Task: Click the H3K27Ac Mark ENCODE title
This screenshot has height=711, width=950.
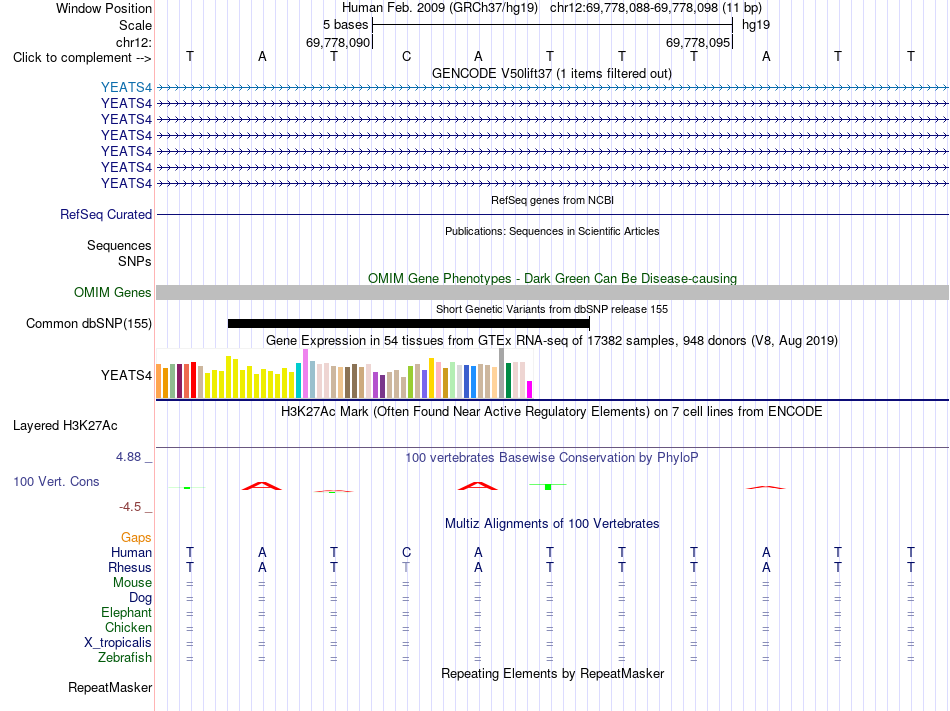Action: click(x=552, y=412)
